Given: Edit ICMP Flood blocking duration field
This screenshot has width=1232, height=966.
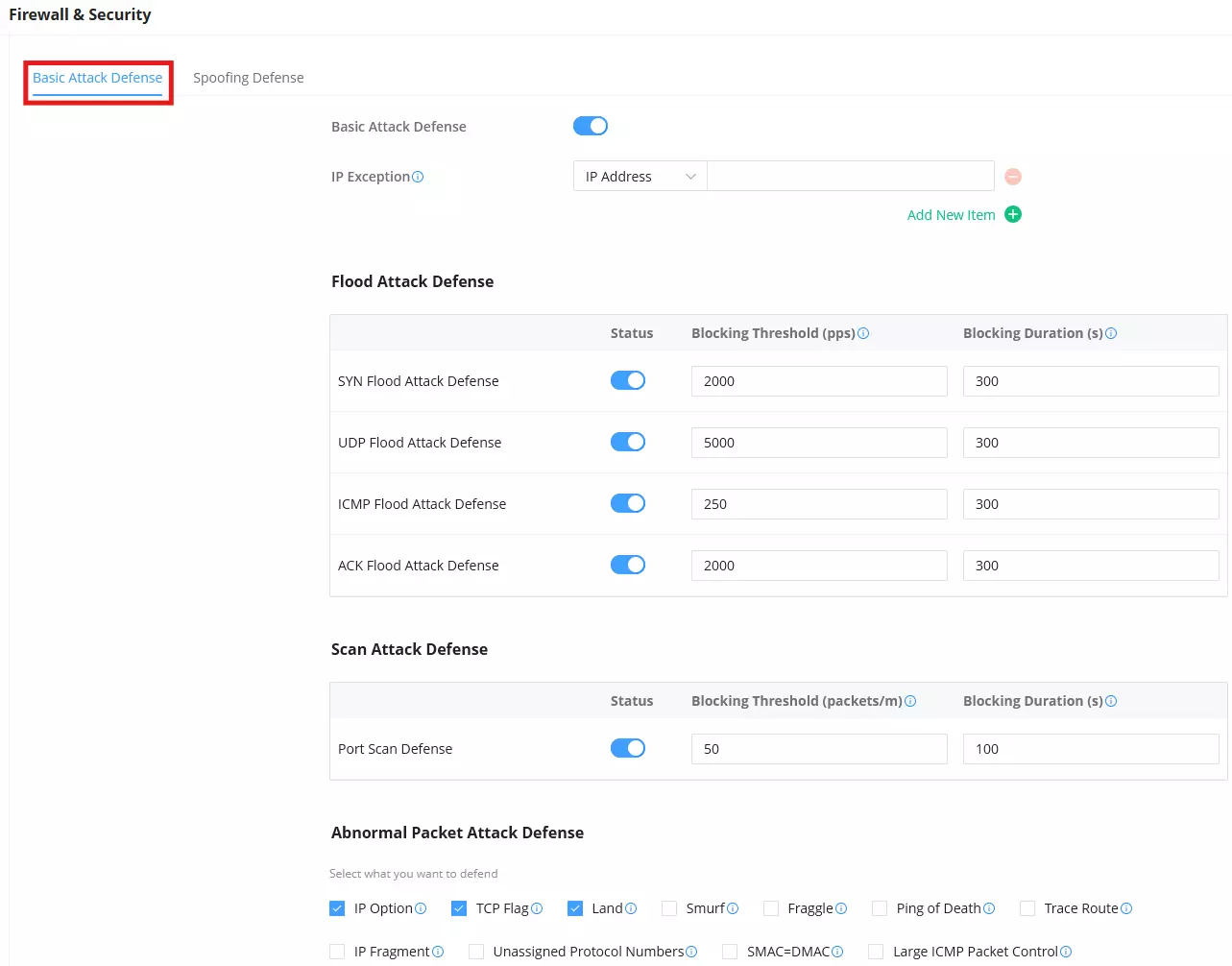Looking at the screenshot, I should point(1091,504).
